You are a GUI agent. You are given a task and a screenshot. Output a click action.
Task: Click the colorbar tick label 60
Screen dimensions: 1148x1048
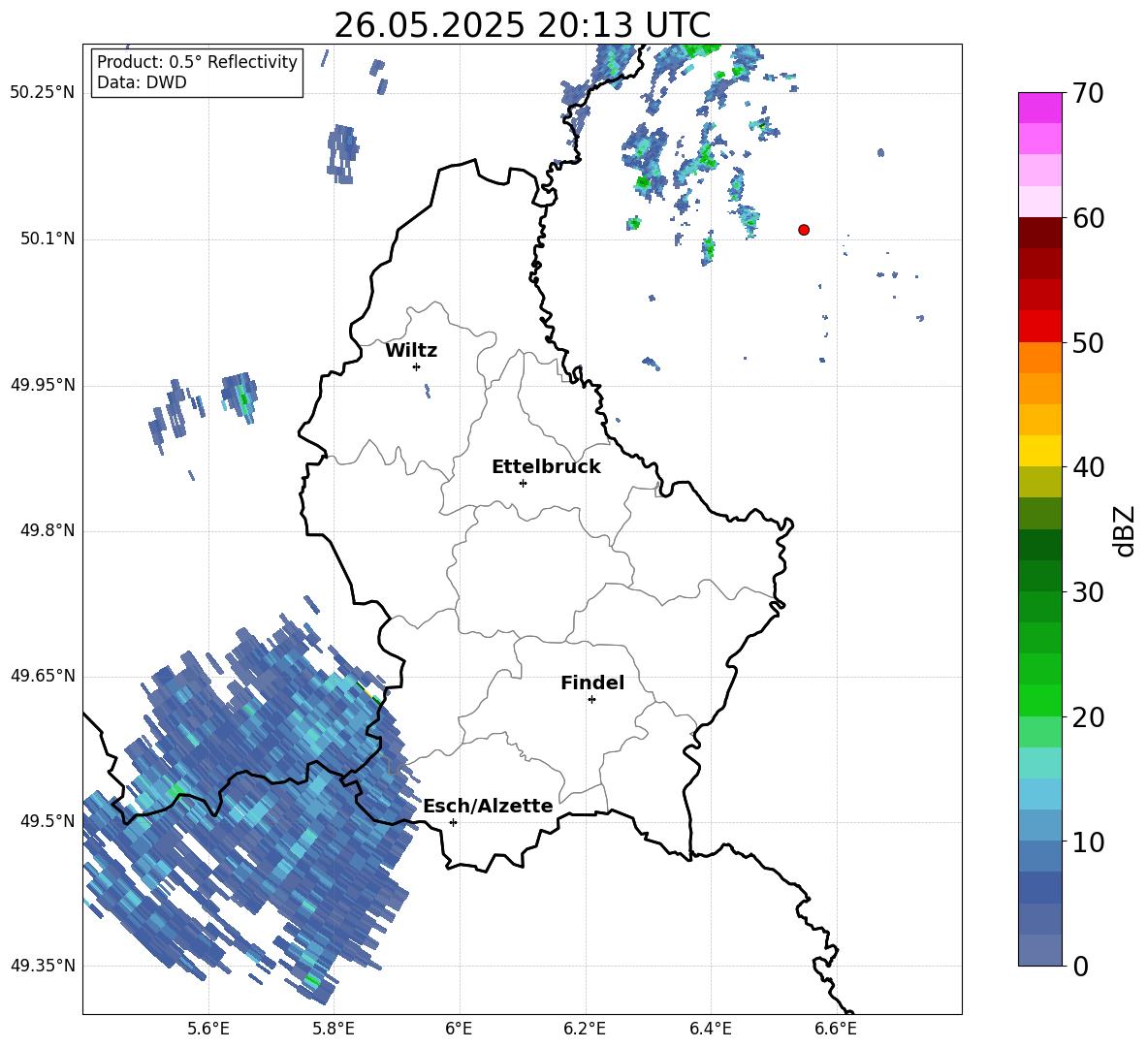(1088, 218)
